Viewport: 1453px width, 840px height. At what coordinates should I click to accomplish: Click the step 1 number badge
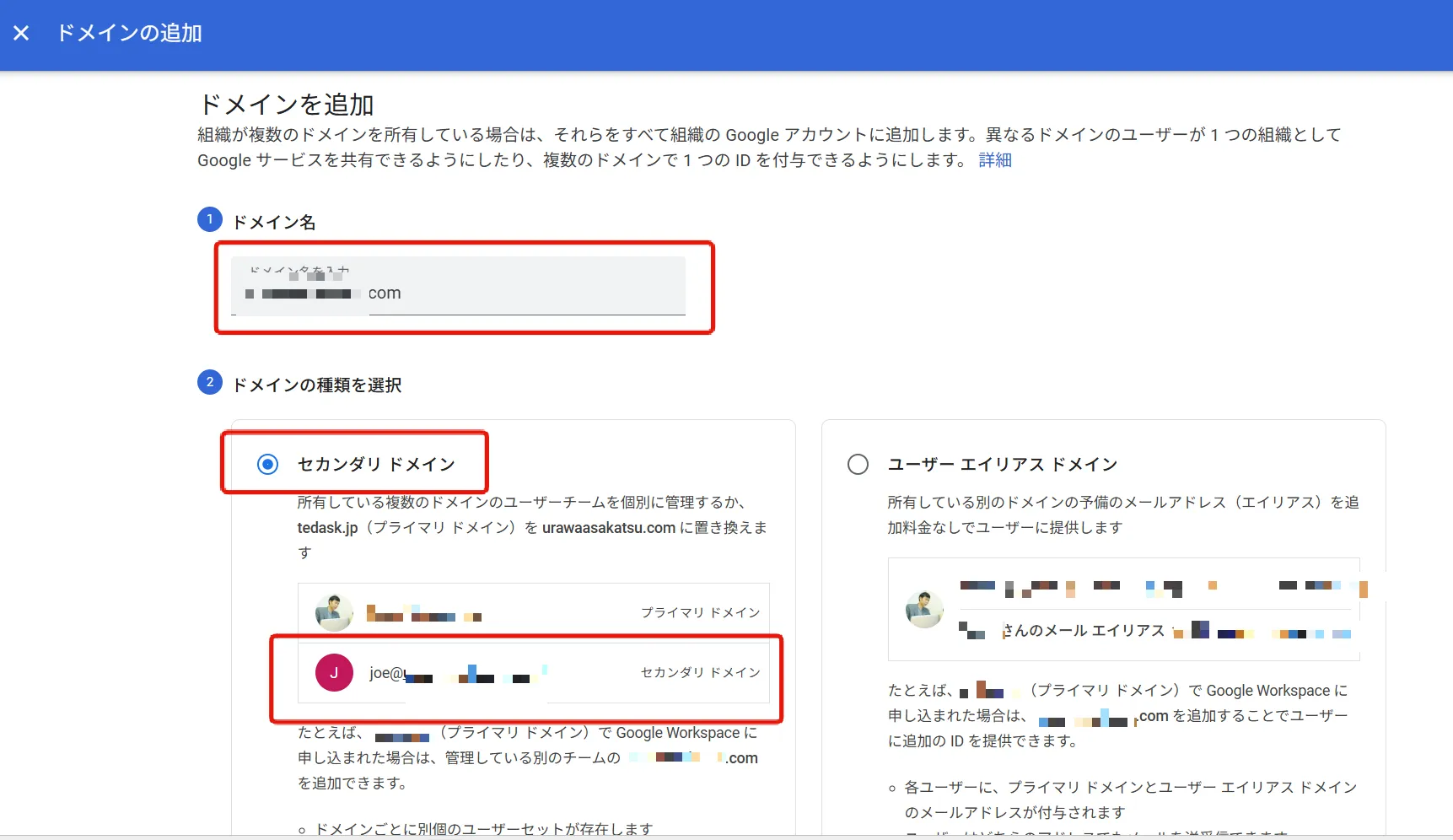(x=210, y=219)
